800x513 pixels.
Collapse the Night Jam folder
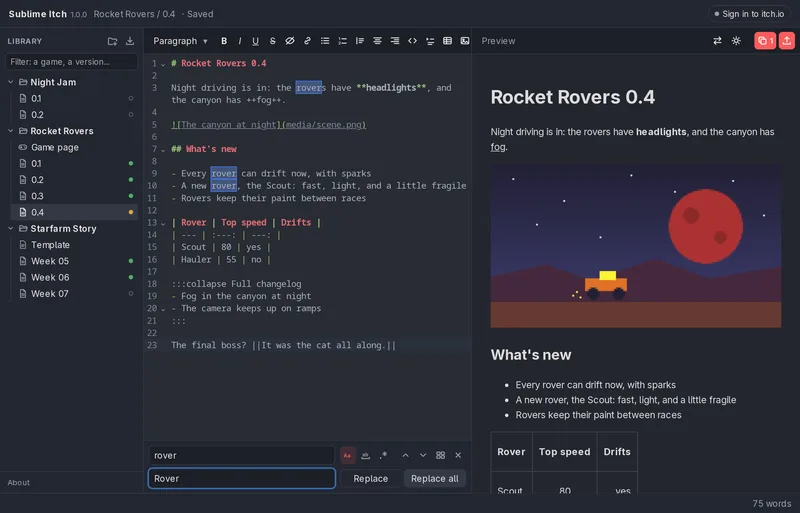[11, 82]
